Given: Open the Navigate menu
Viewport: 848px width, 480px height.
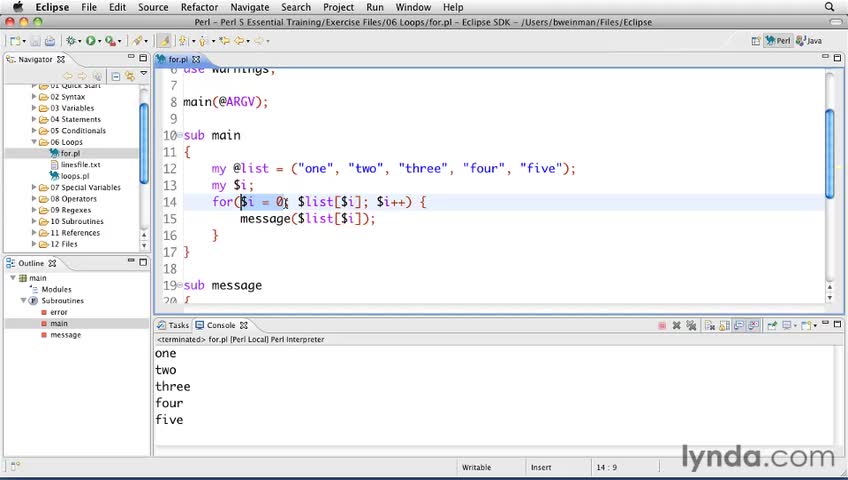Looking at the screenshot, I should [249, 7].
